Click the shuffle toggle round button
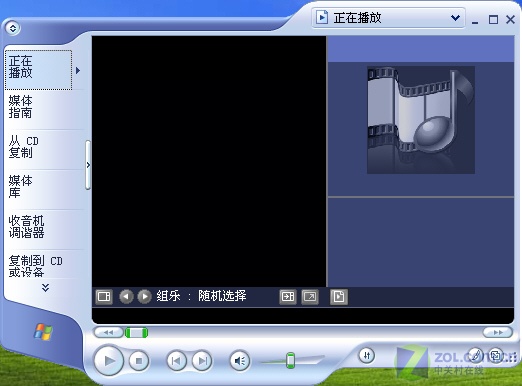Image resolution: width=522 pixels, height=386 pixels. click(367, 355)
